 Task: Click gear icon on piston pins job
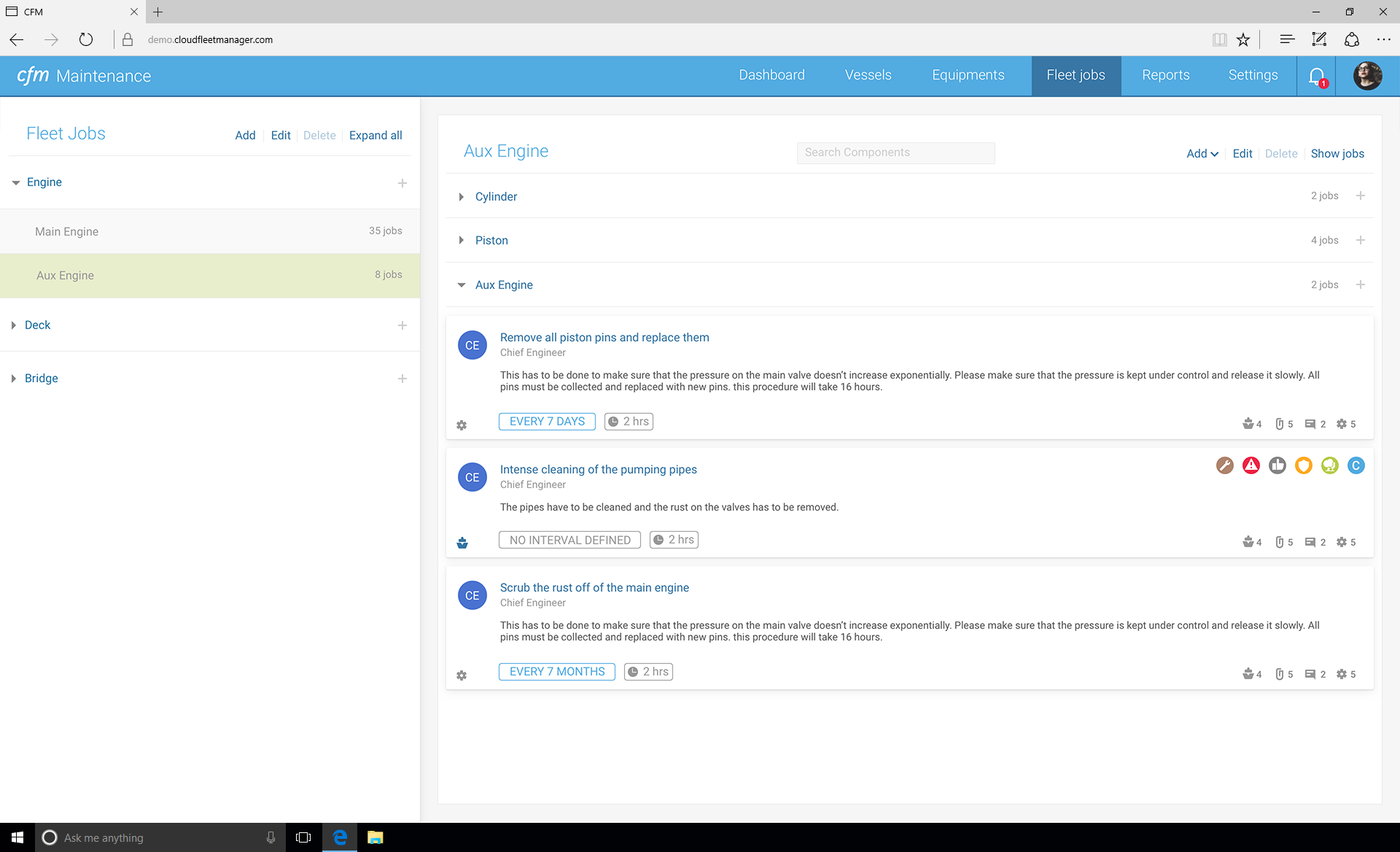(462, 425)
